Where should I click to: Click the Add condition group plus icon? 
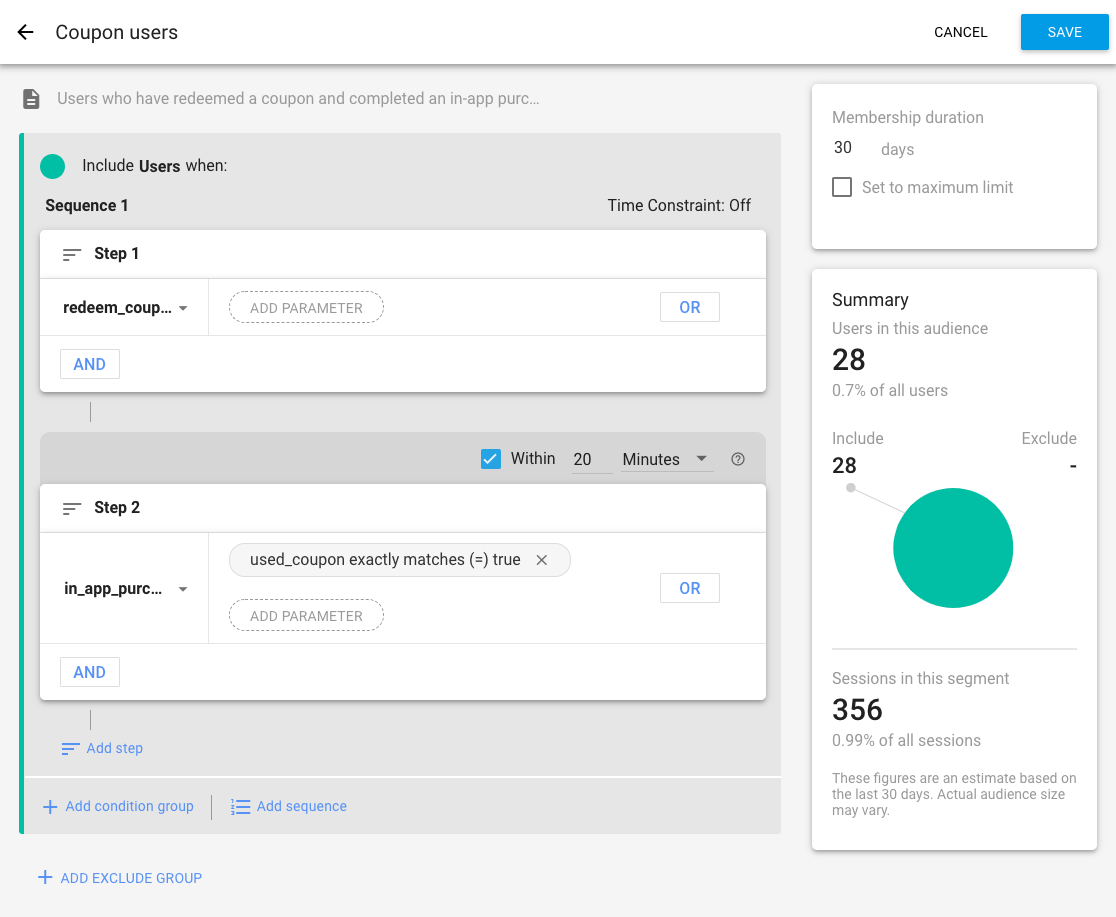tap(50, 806)
